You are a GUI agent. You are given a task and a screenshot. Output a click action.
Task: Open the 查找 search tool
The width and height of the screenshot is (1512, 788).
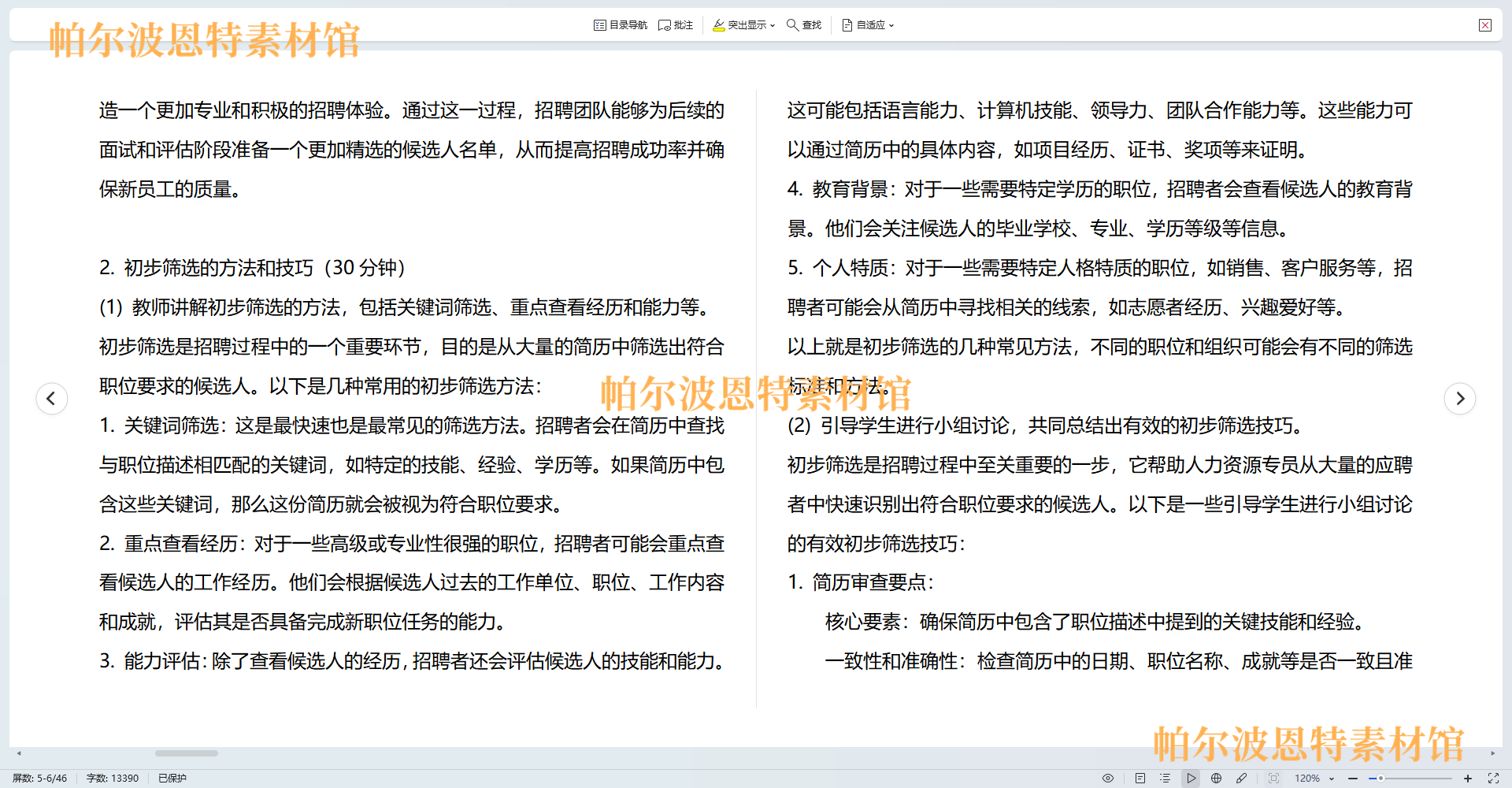(804, 25)
